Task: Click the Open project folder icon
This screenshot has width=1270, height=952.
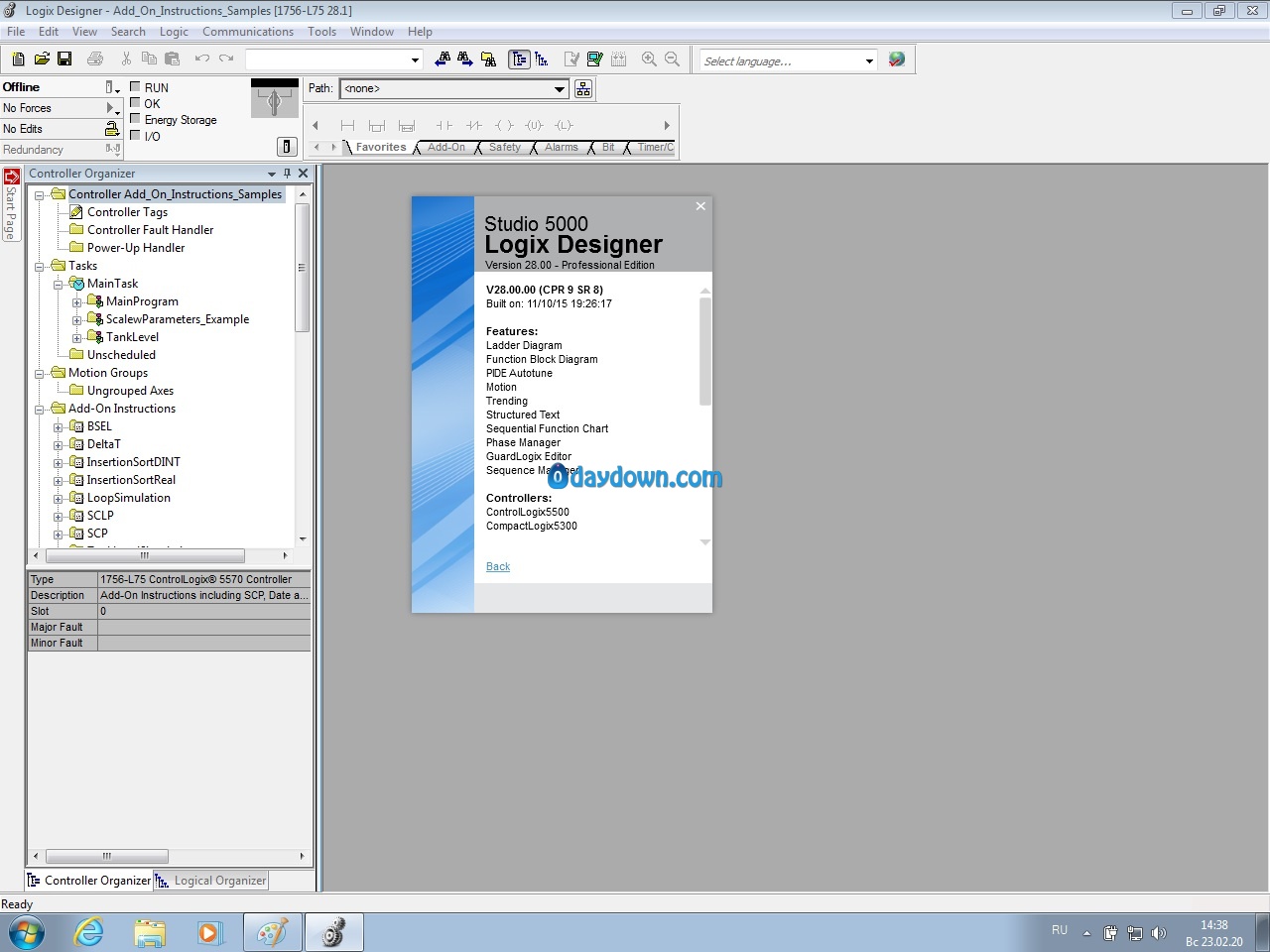Action: pos(42,59)
